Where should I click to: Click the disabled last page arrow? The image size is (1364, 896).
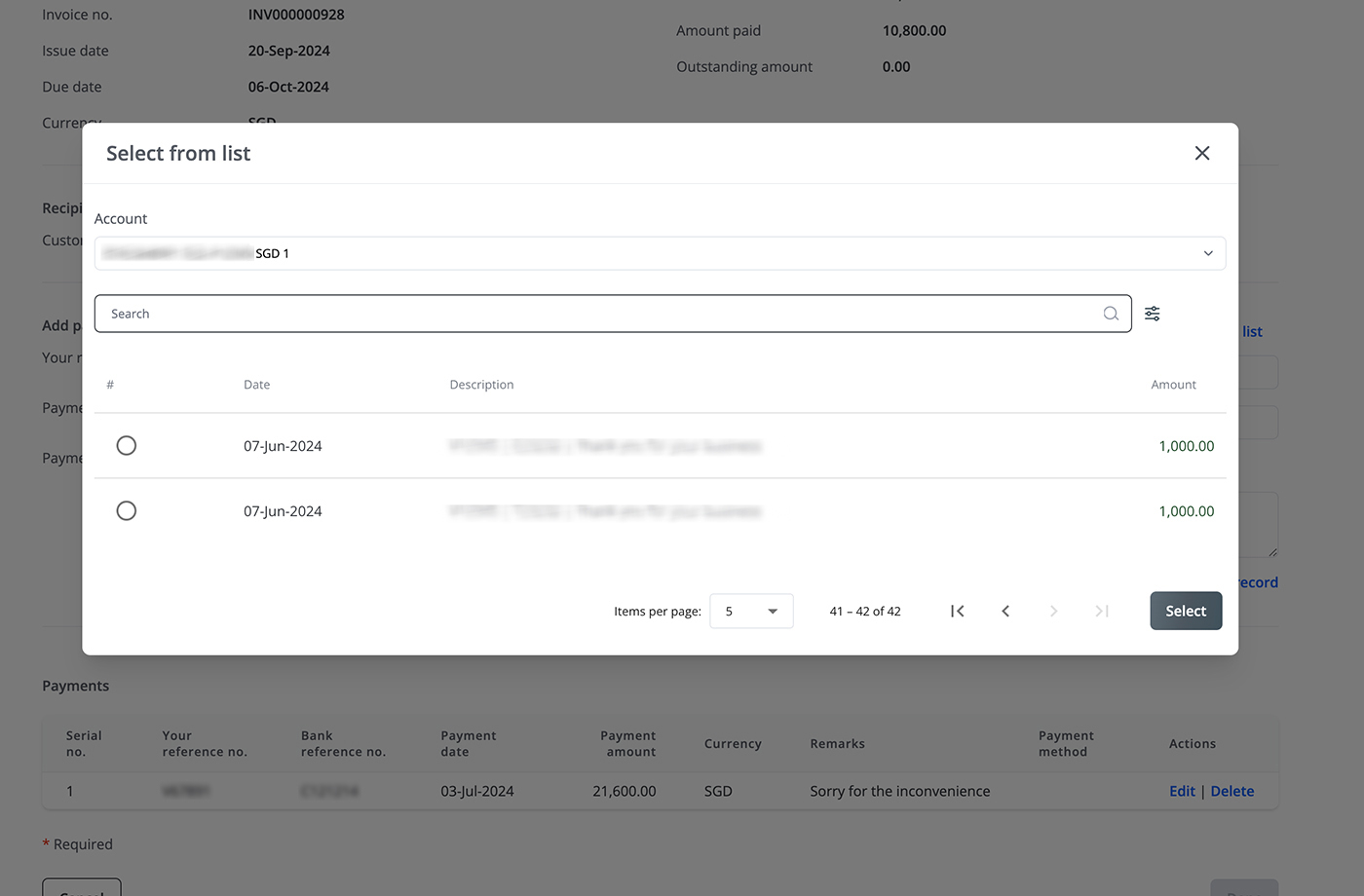tap(1102, 611)
